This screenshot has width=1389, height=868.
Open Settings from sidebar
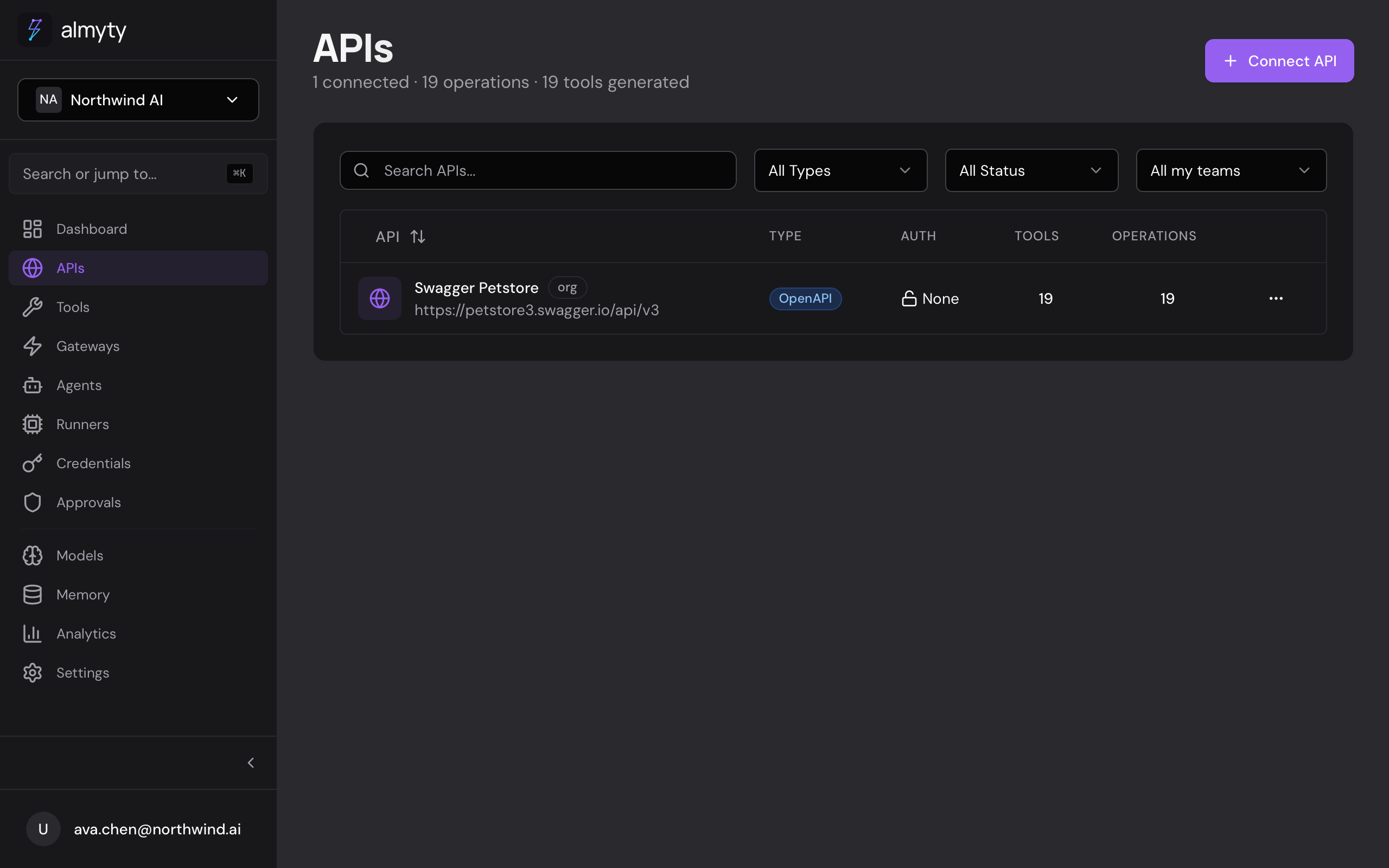click(x=138, y=673)
